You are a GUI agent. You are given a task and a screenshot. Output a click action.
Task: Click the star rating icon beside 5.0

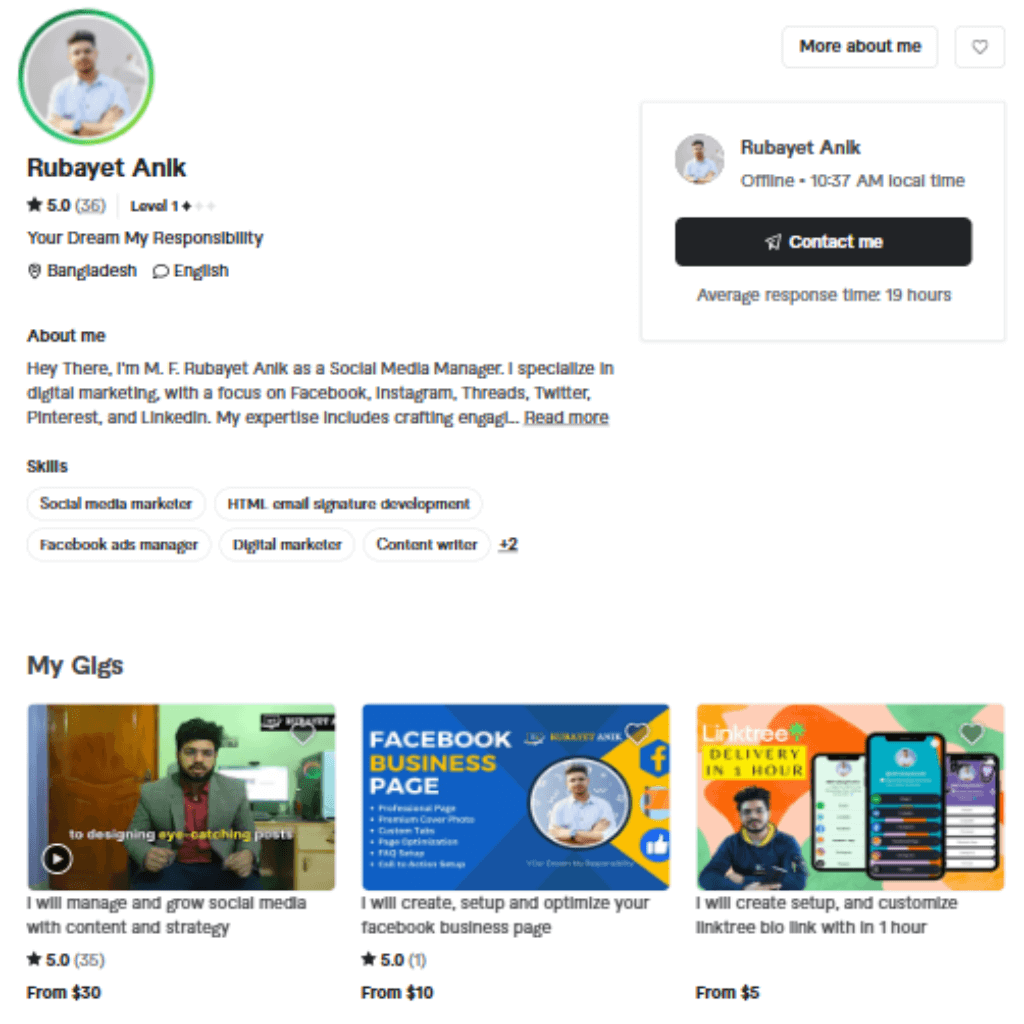[x=35, y=205]
